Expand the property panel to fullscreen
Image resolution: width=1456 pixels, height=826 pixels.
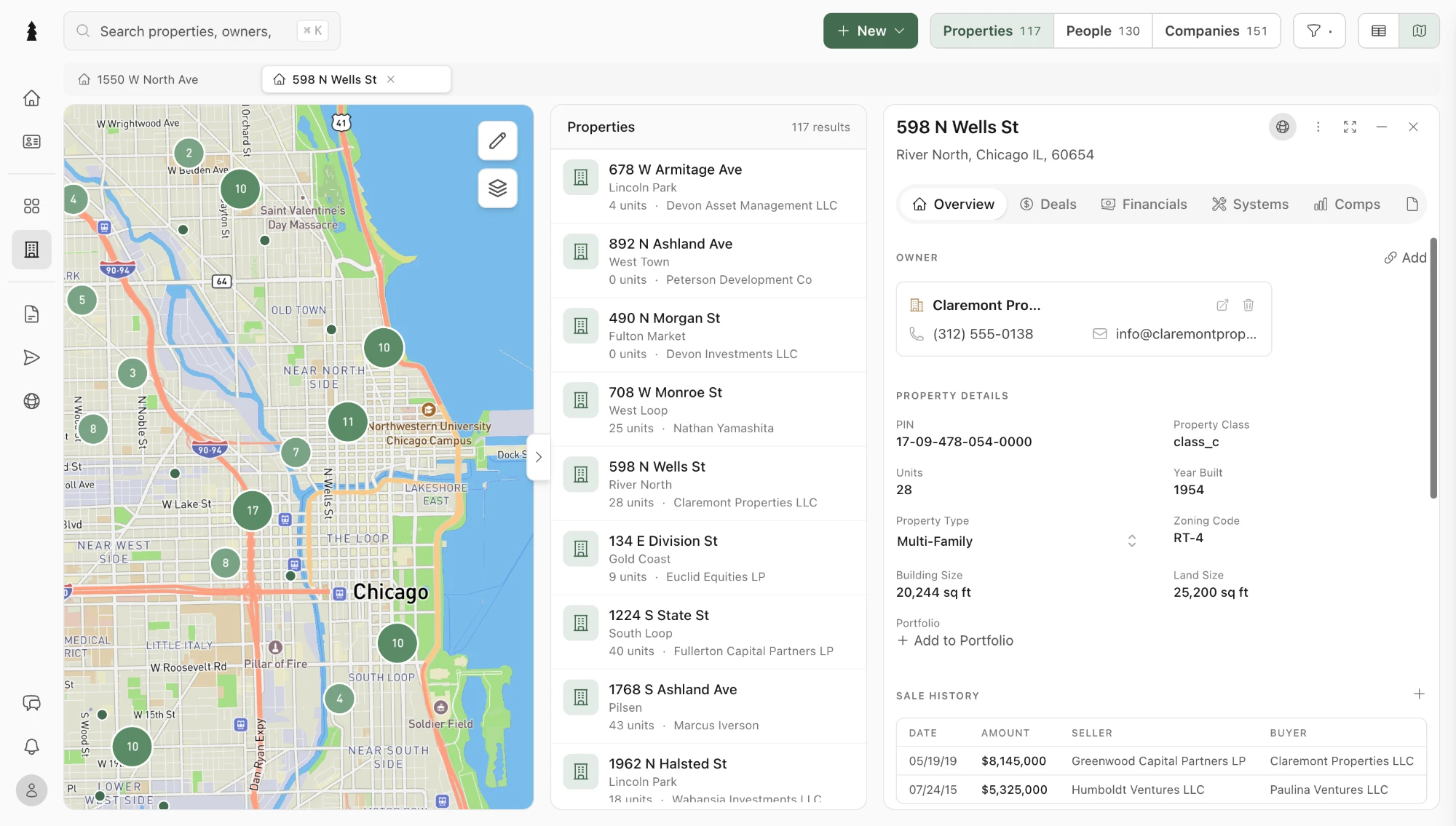tap(1350, 127)
